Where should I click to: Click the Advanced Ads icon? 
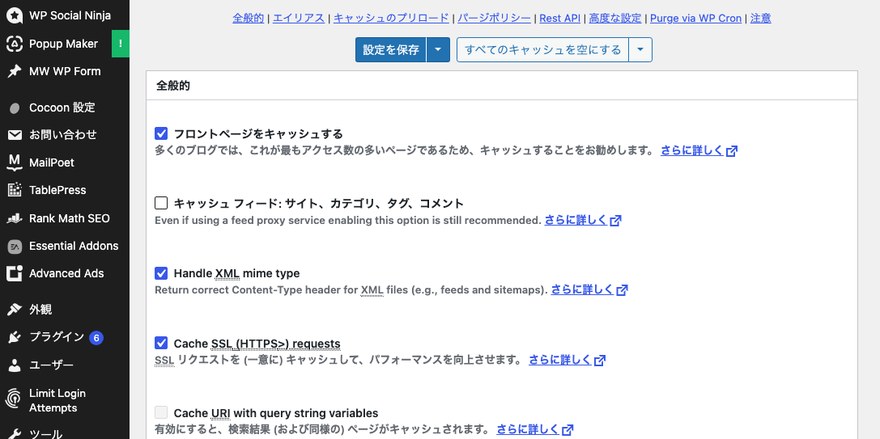click(15, 273)
